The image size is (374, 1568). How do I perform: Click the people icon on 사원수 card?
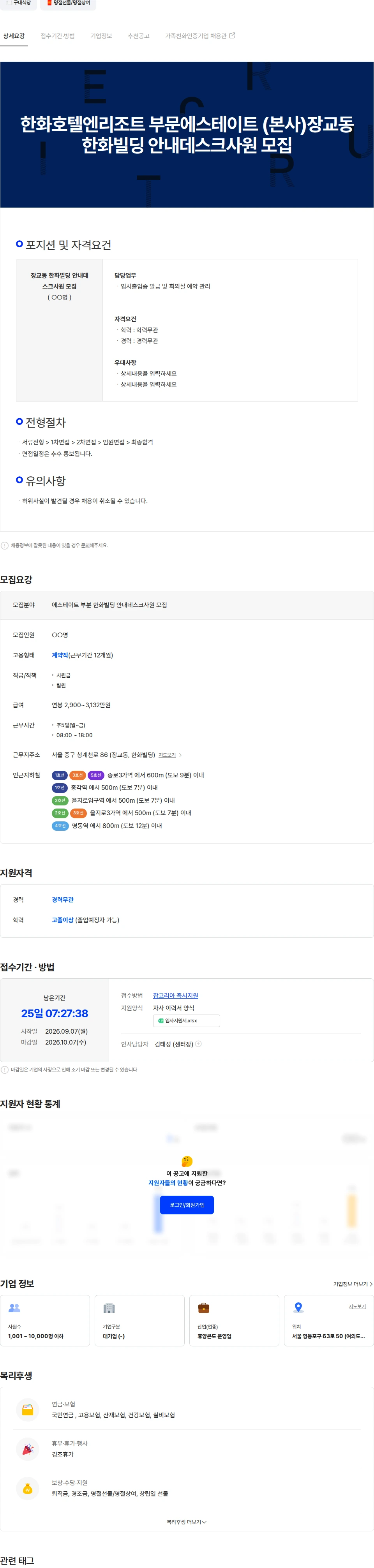pyautogui.click(x=15, y=1307)
